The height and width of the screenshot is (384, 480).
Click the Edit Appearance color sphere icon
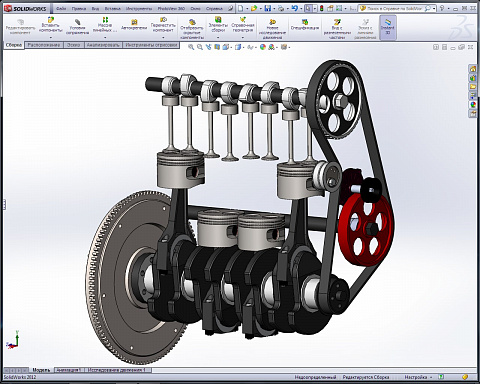point(263,47)
